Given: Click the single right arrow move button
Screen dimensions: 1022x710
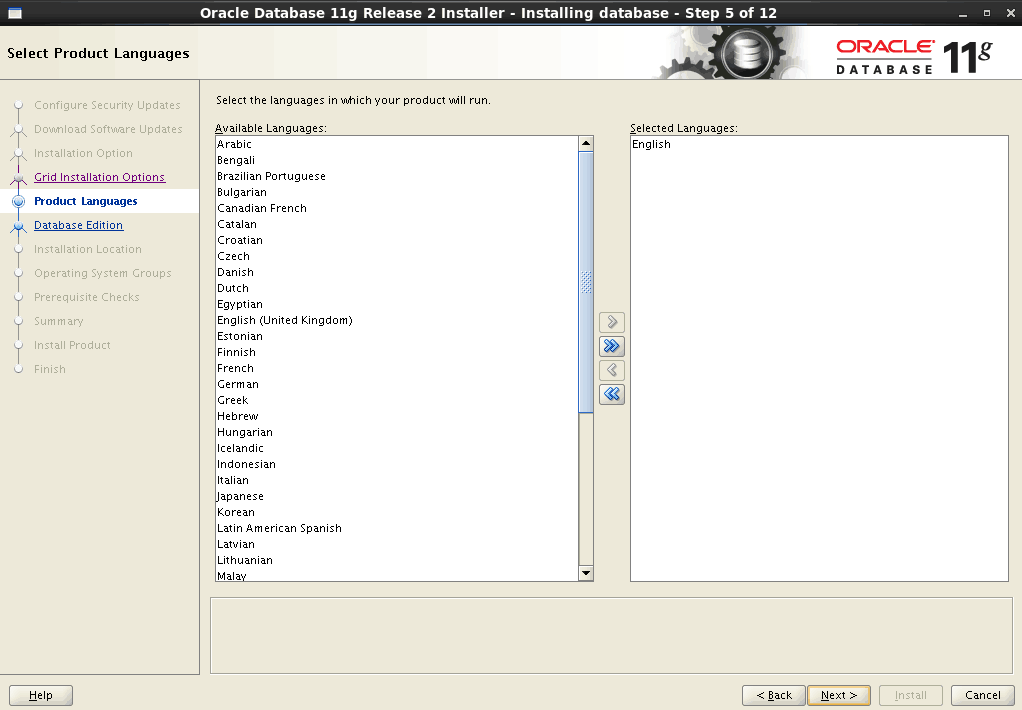Looking at the screenshot, I should (x=611, y=322).
